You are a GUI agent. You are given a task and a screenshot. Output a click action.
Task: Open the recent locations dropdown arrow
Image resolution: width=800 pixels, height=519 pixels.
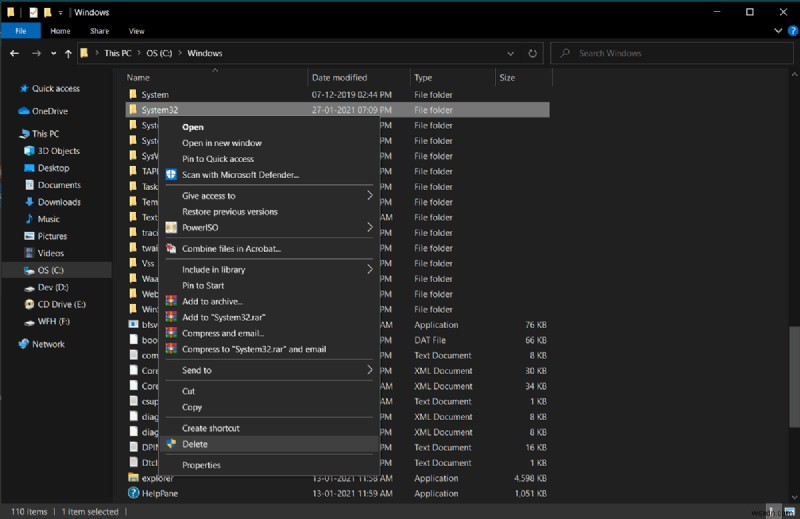pyautogui.click(x=53, y=53)
